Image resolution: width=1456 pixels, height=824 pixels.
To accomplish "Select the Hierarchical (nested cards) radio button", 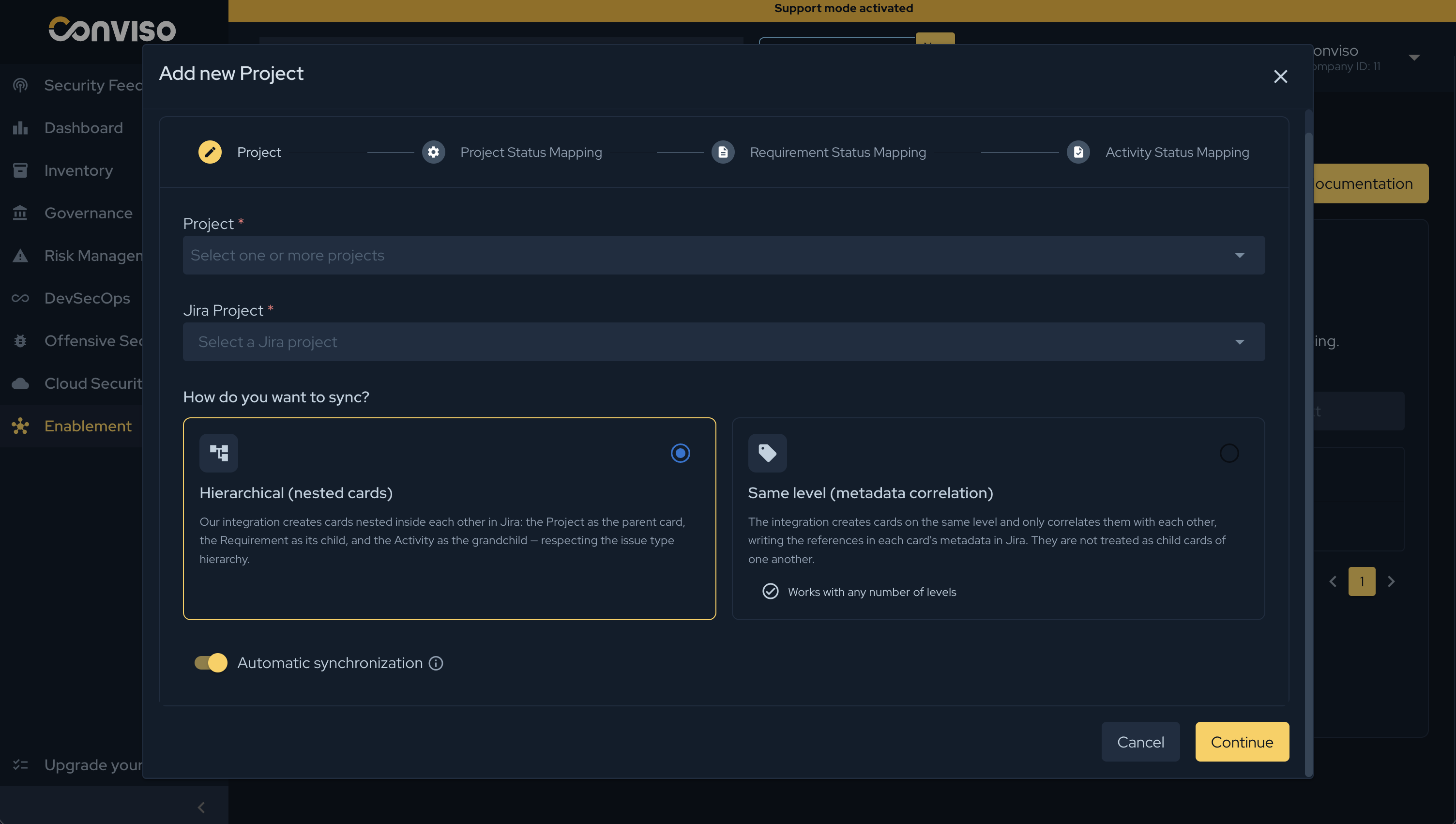I will [681, 453].
